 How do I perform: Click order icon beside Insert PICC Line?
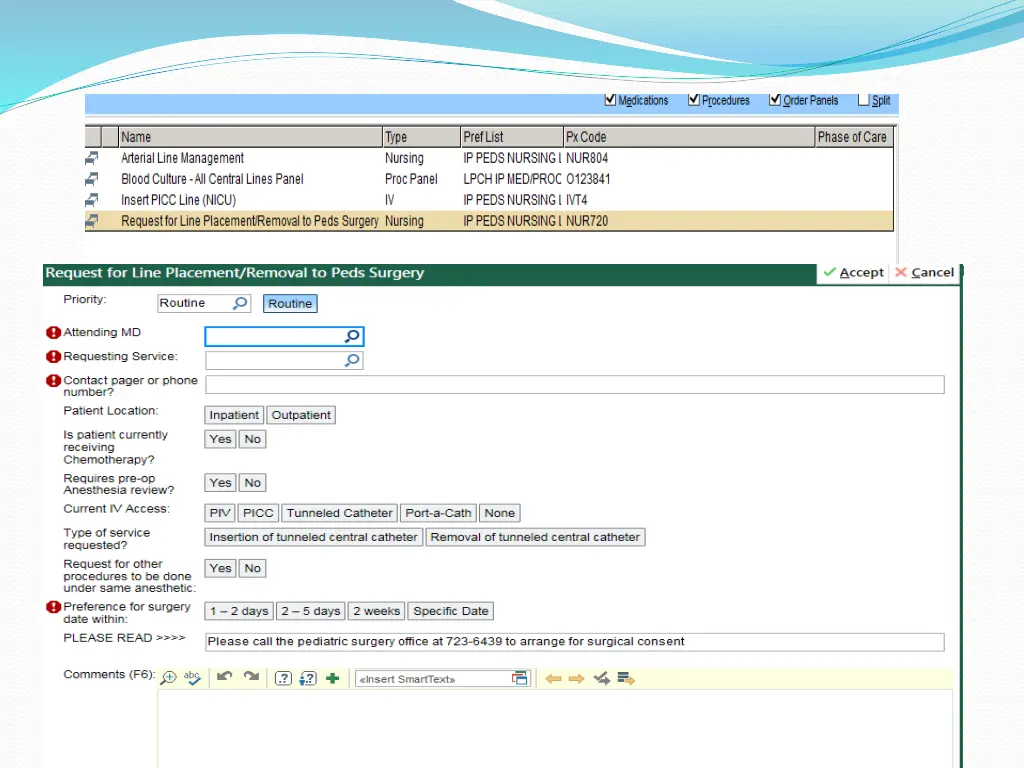coord(92,200)
